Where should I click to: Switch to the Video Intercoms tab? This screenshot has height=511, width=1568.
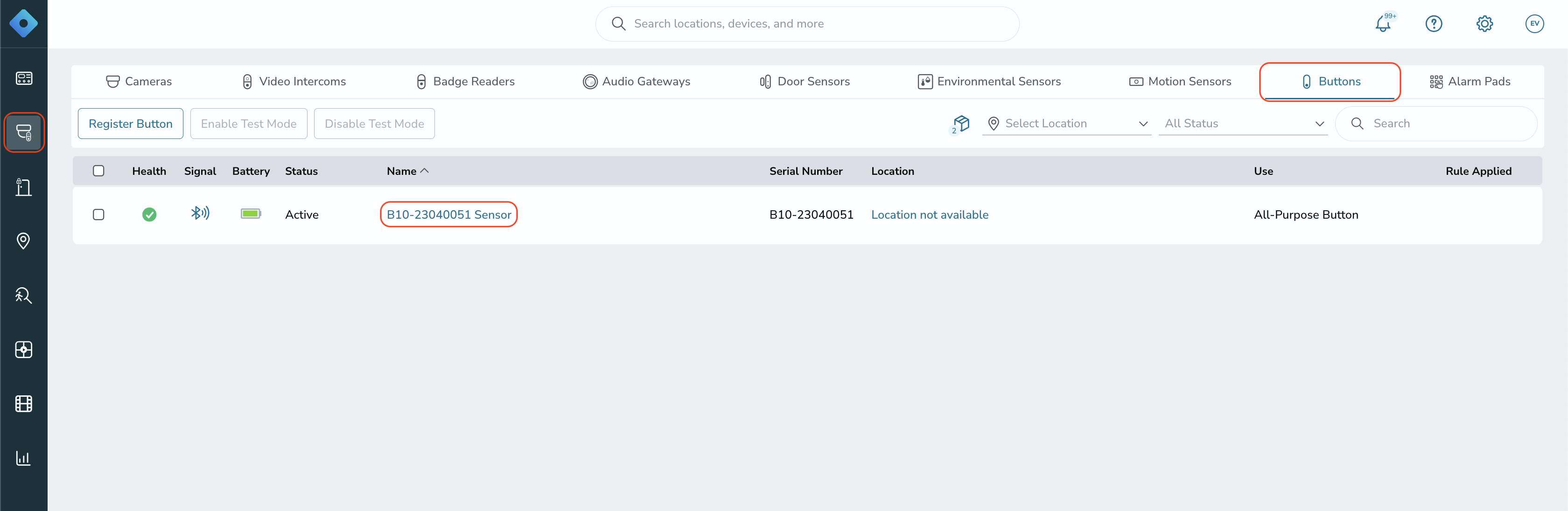[x=294, y=82]
